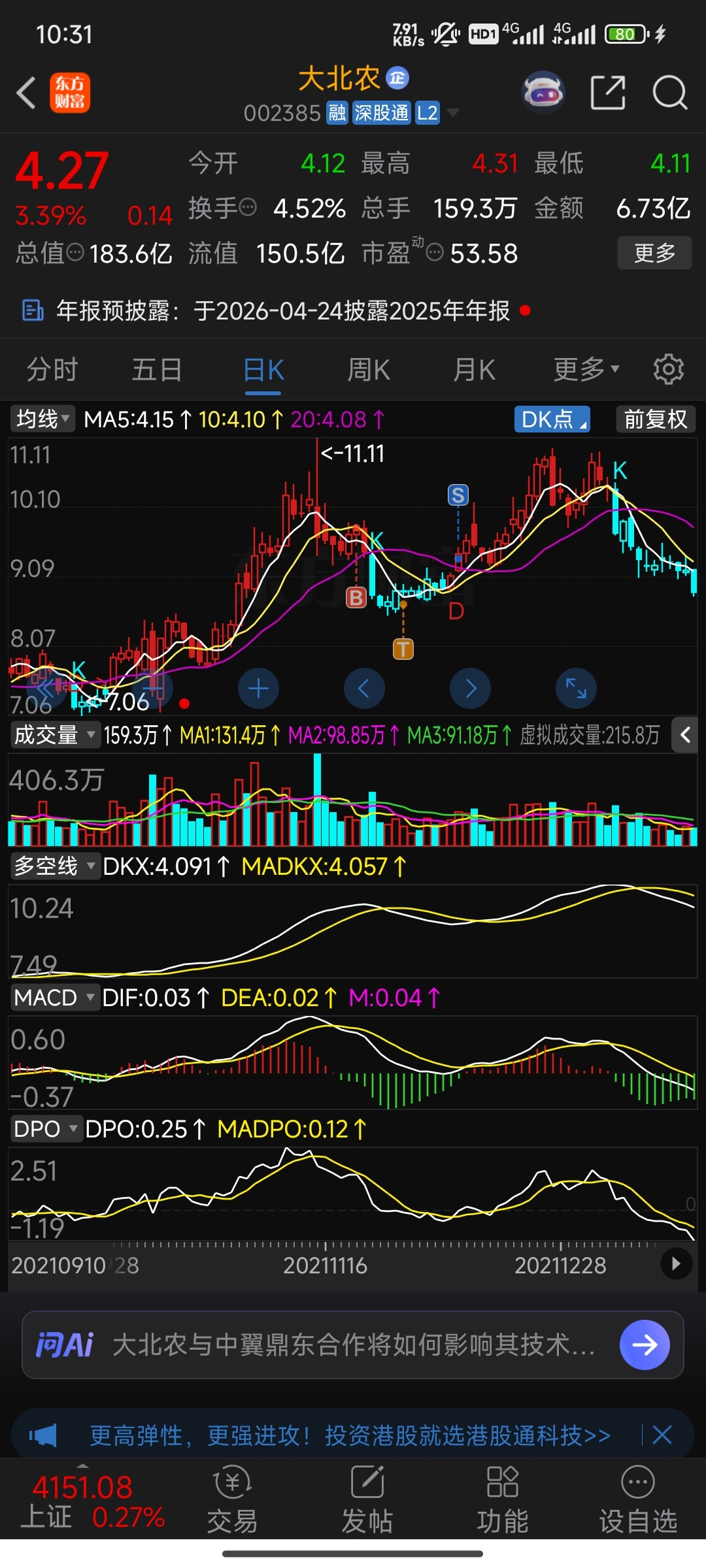
Task: Open the 港股通科技 promotion link
Action: point(350,1435)
